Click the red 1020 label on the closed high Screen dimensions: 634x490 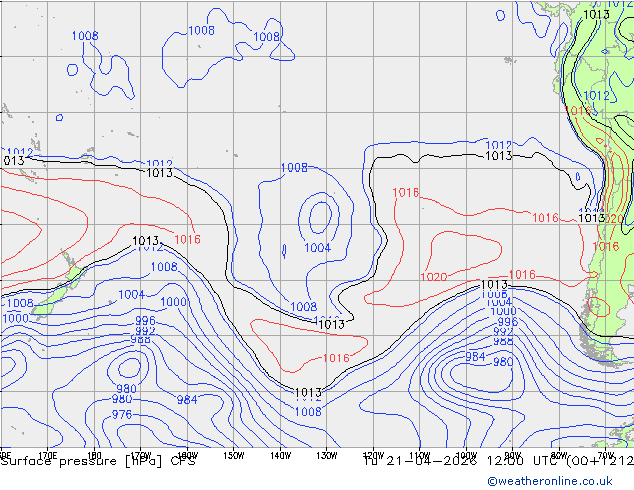pyautogui.click(x=434, y=277)
